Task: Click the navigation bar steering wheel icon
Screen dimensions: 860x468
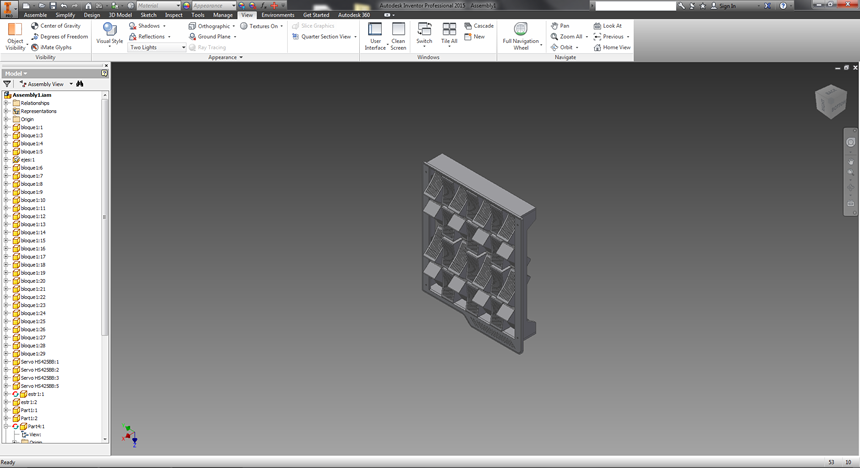Action: tap(851, 142)
